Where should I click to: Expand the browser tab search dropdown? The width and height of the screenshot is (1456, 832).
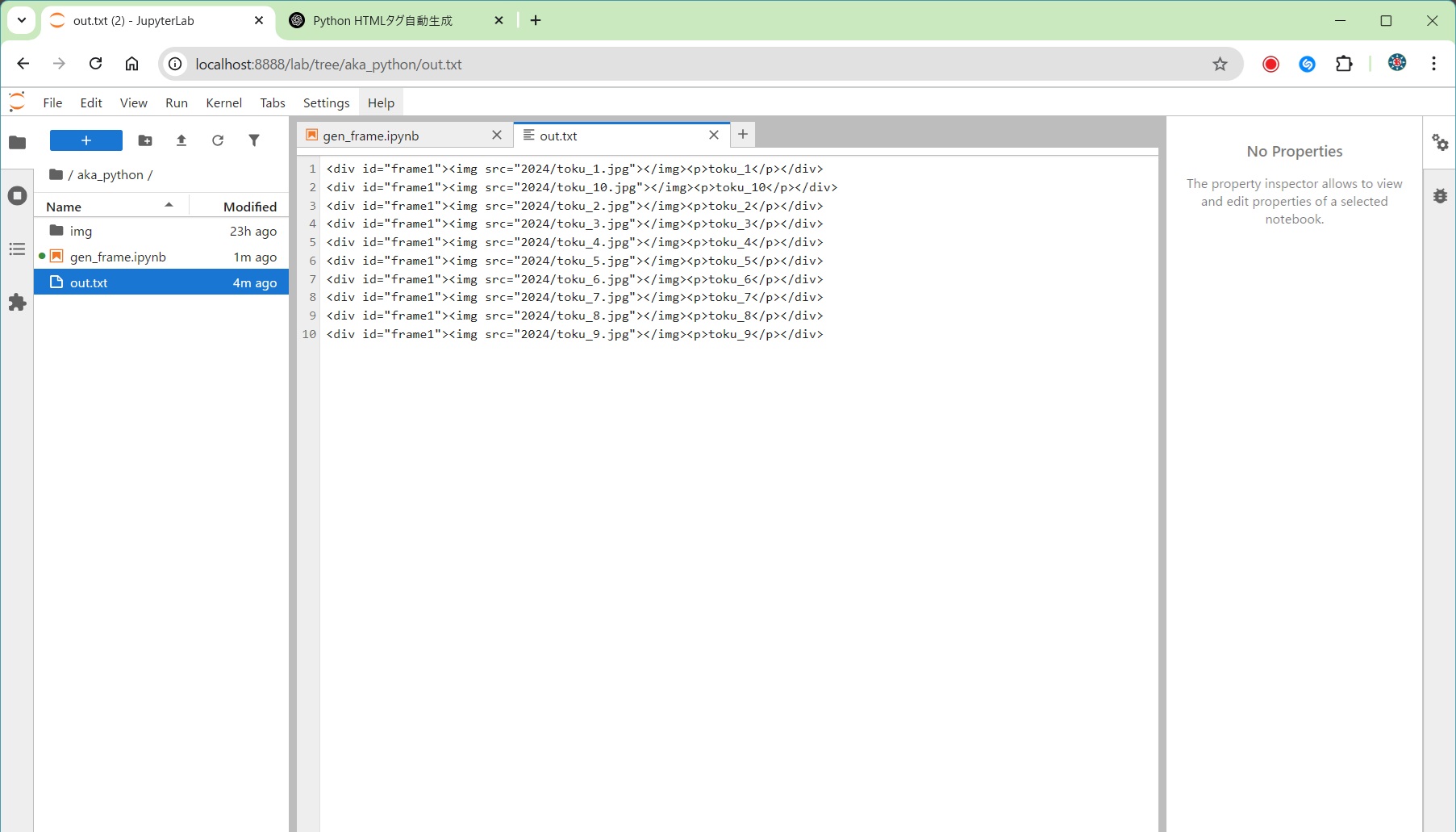[x=22, y=20]
